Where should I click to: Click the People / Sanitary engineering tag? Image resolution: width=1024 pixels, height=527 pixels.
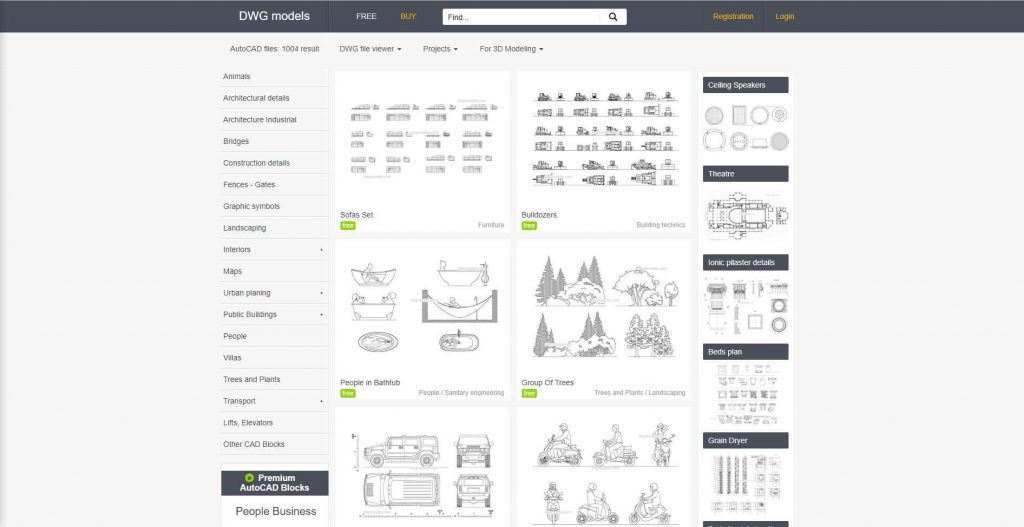[x=461, y=393]
